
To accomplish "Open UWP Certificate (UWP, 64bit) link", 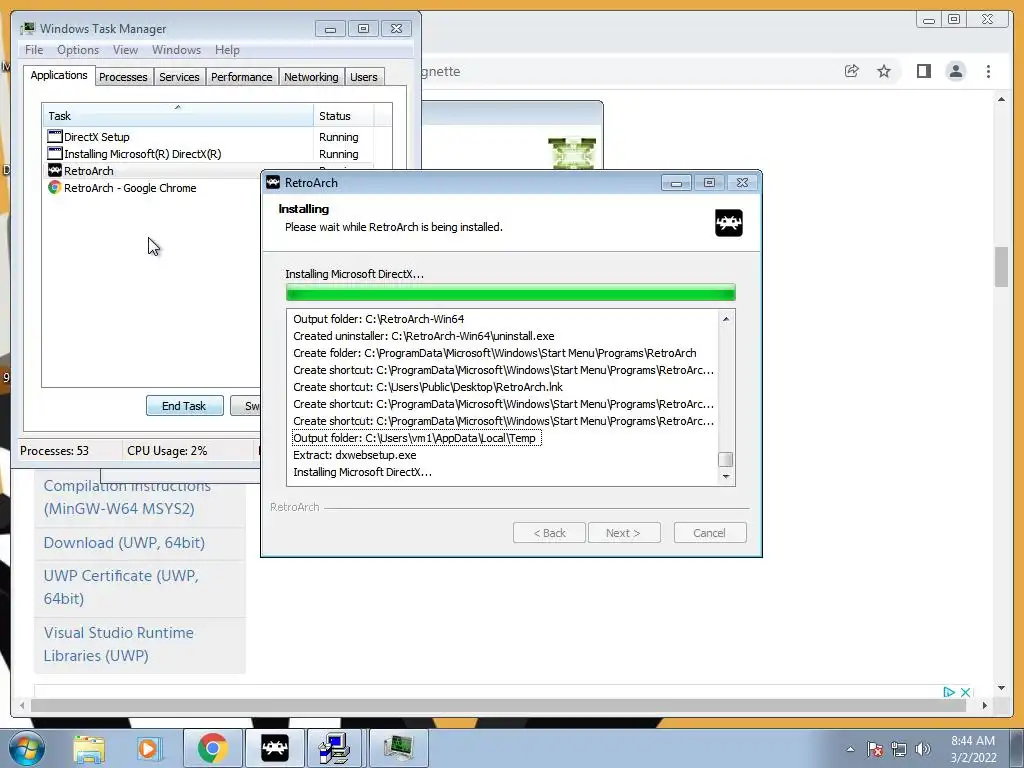I will pos(121,587).
